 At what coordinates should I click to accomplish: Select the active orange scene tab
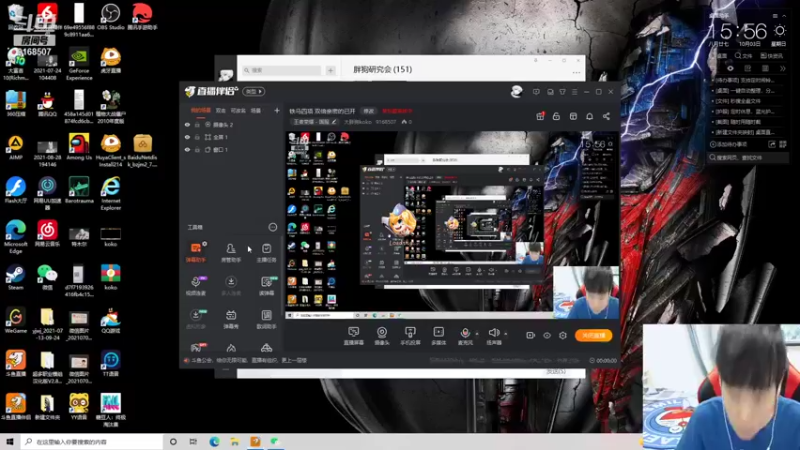coord(201,110)
